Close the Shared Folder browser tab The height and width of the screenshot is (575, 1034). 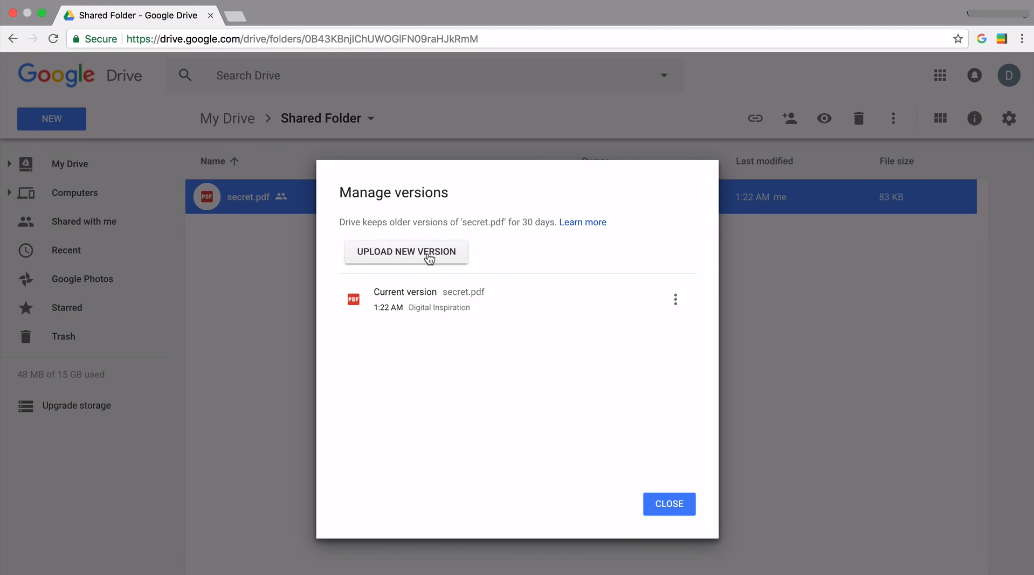tap(210, 15)
